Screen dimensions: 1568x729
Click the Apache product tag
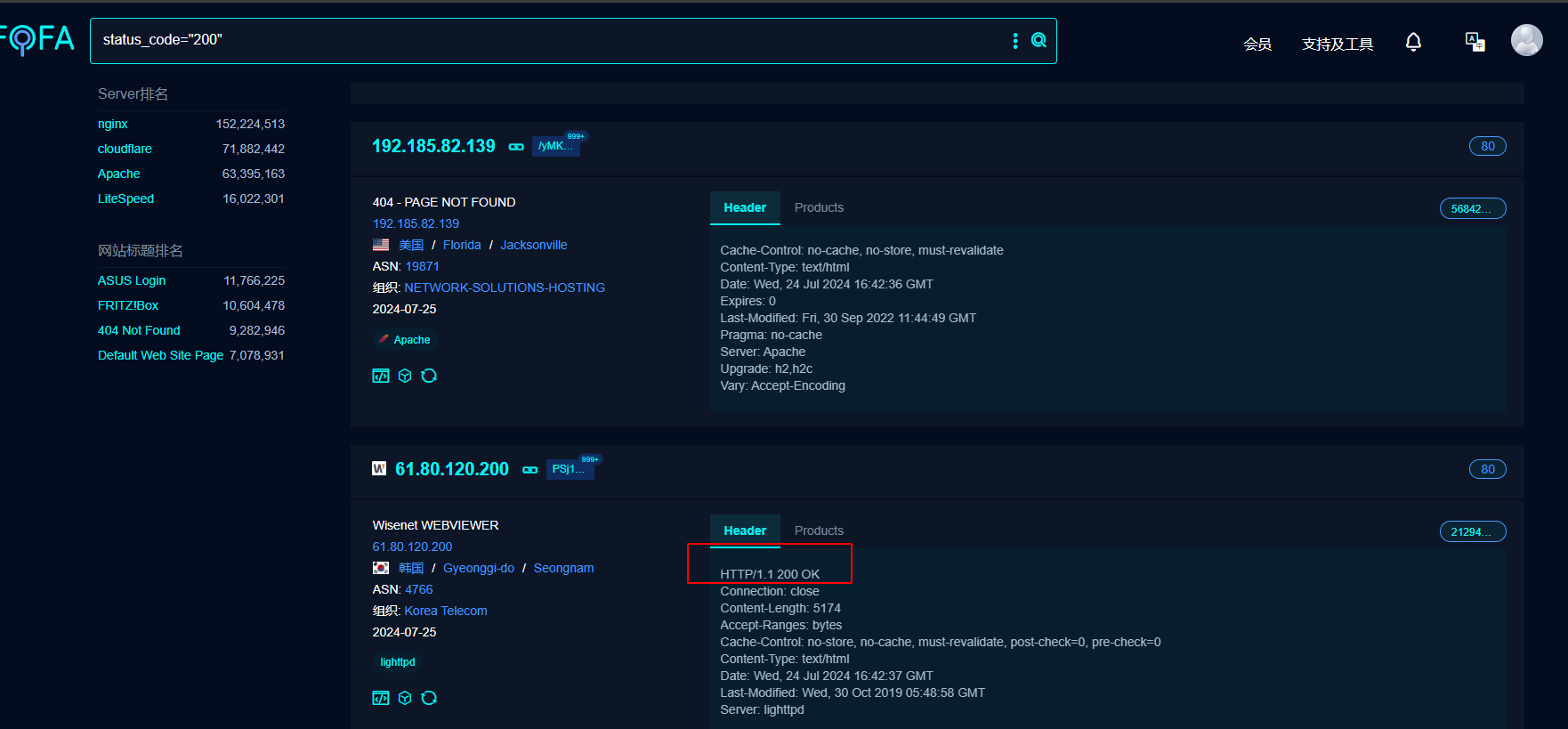coord(405,340)
